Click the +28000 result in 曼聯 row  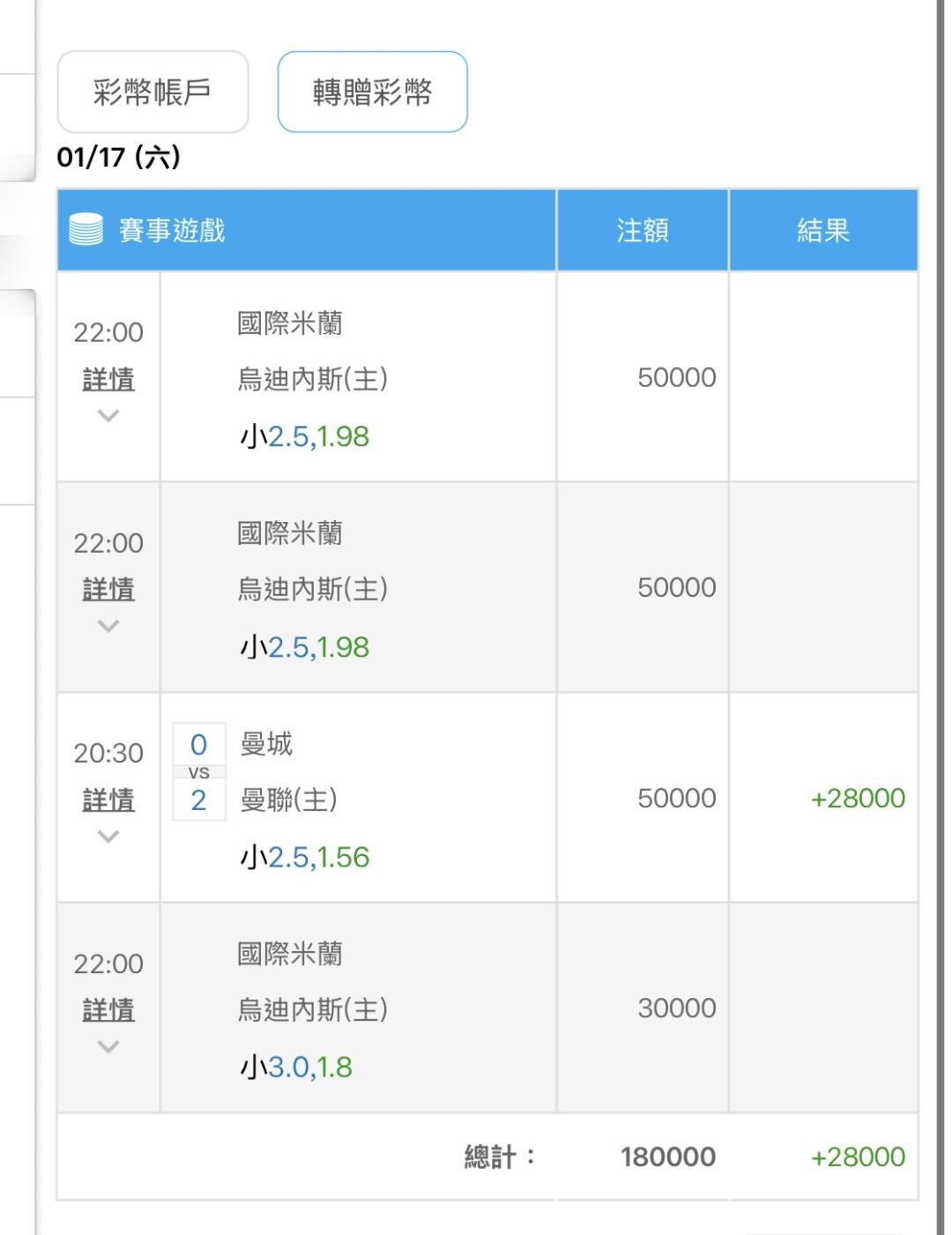[857, 798]
